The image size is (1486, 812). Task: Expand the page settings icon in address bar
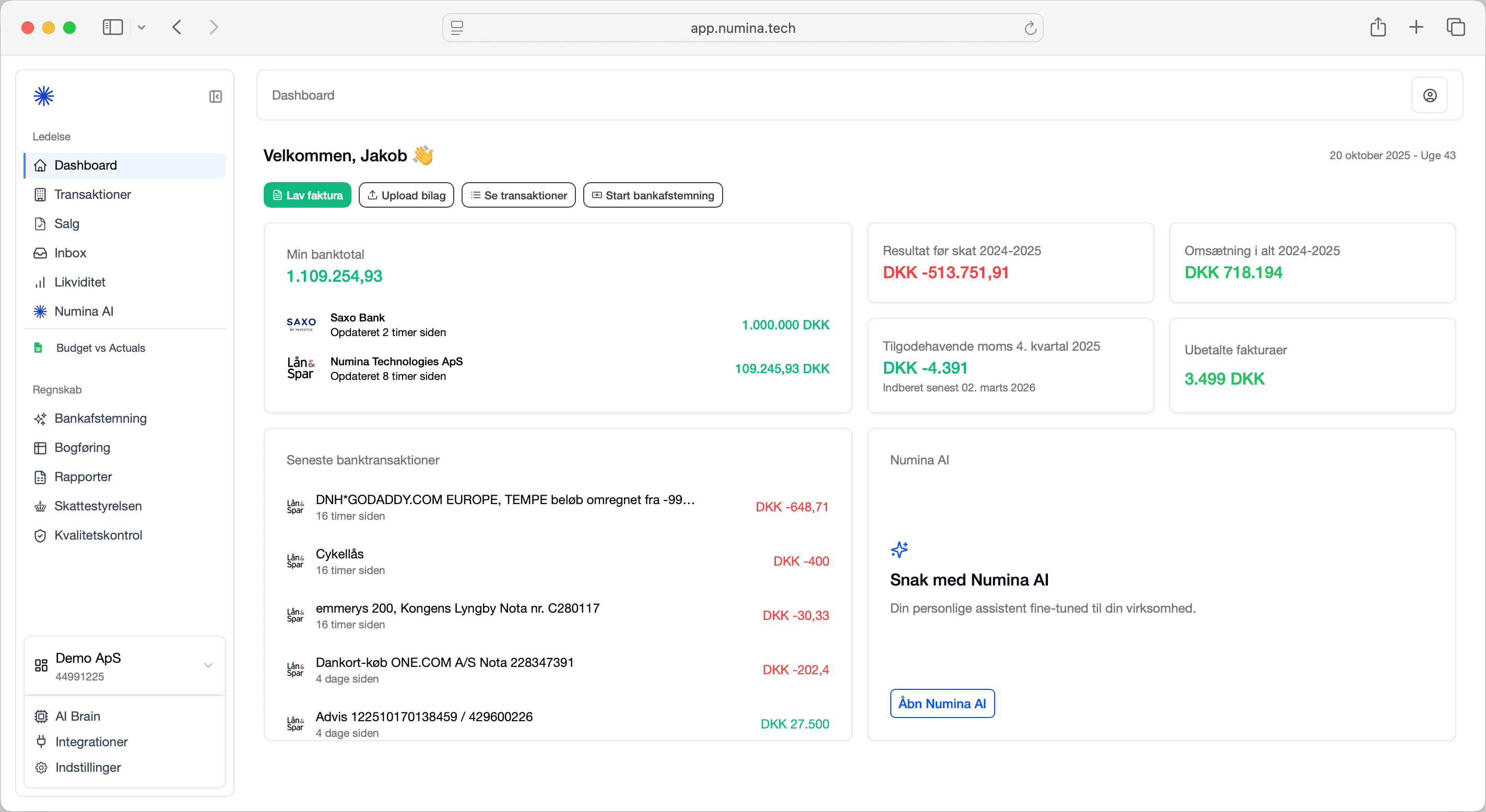(x=456, y=27)
